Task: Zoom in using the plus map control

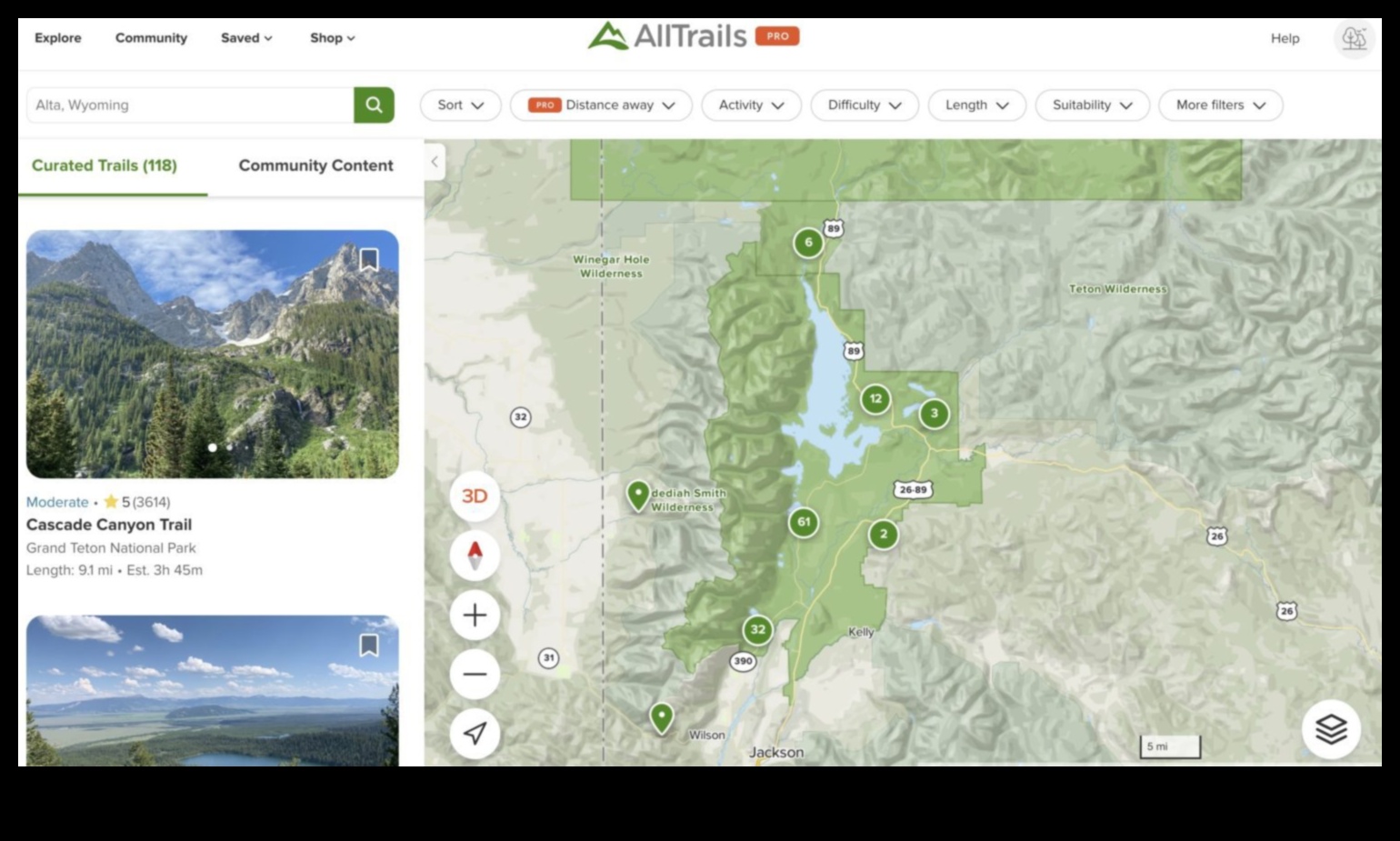Action: [475, 615]
